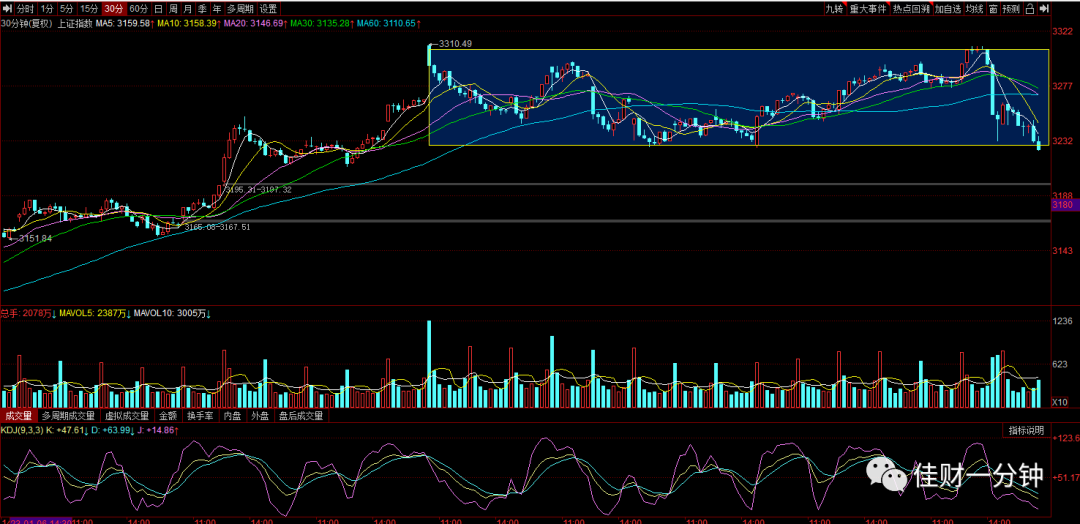The image size is (1080, 524).
Task: Select the 60分 period tab
Action: pyautogui.click(x=138, y=9)
